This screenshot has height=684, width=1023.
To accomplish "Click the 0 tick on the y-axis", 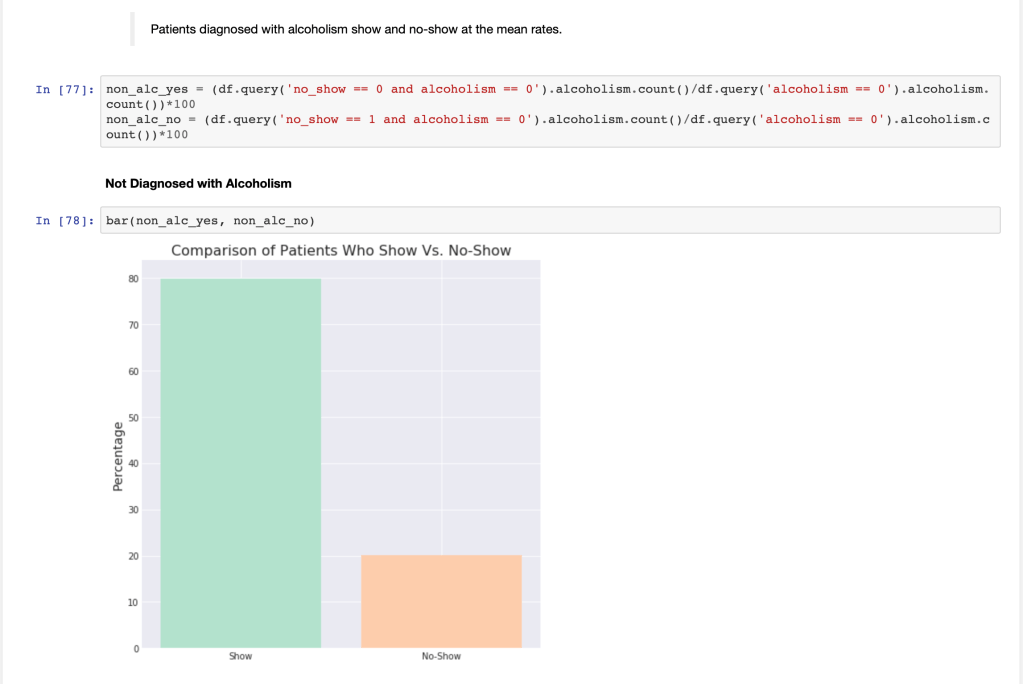I will [x=135, y=649].
